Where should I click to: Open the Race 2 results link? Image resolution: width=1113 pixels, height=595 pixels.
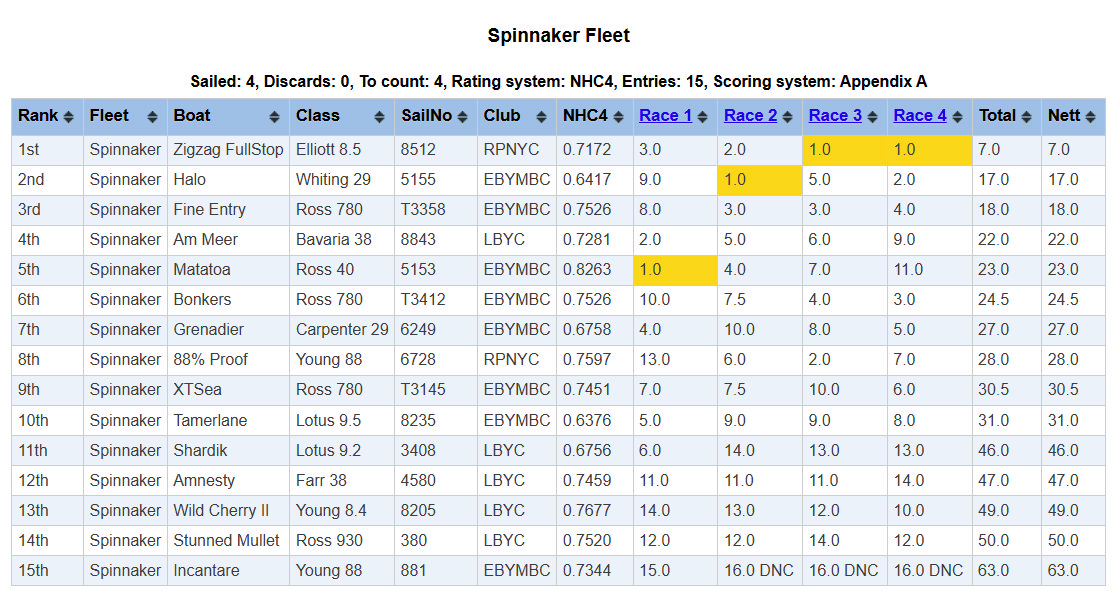(x=750, y=116)
